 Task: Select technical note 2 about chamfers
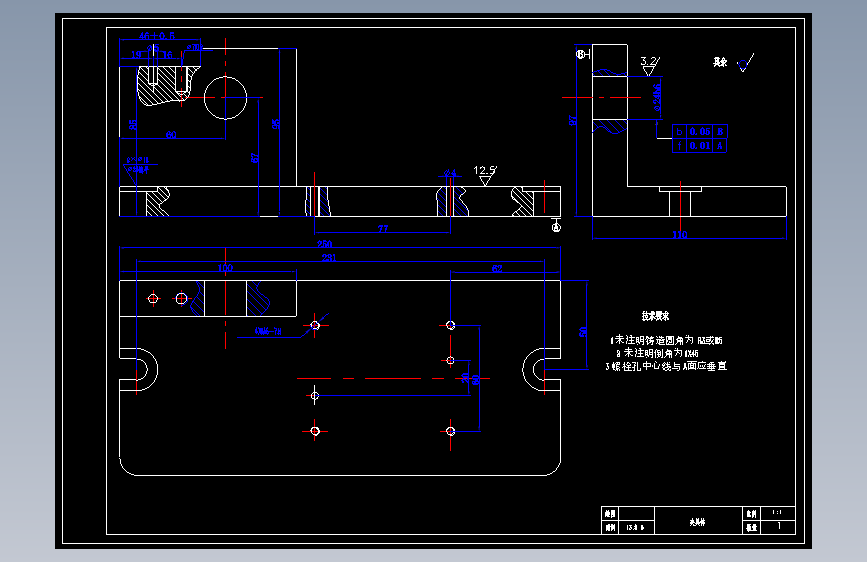(x=657, y=353)
